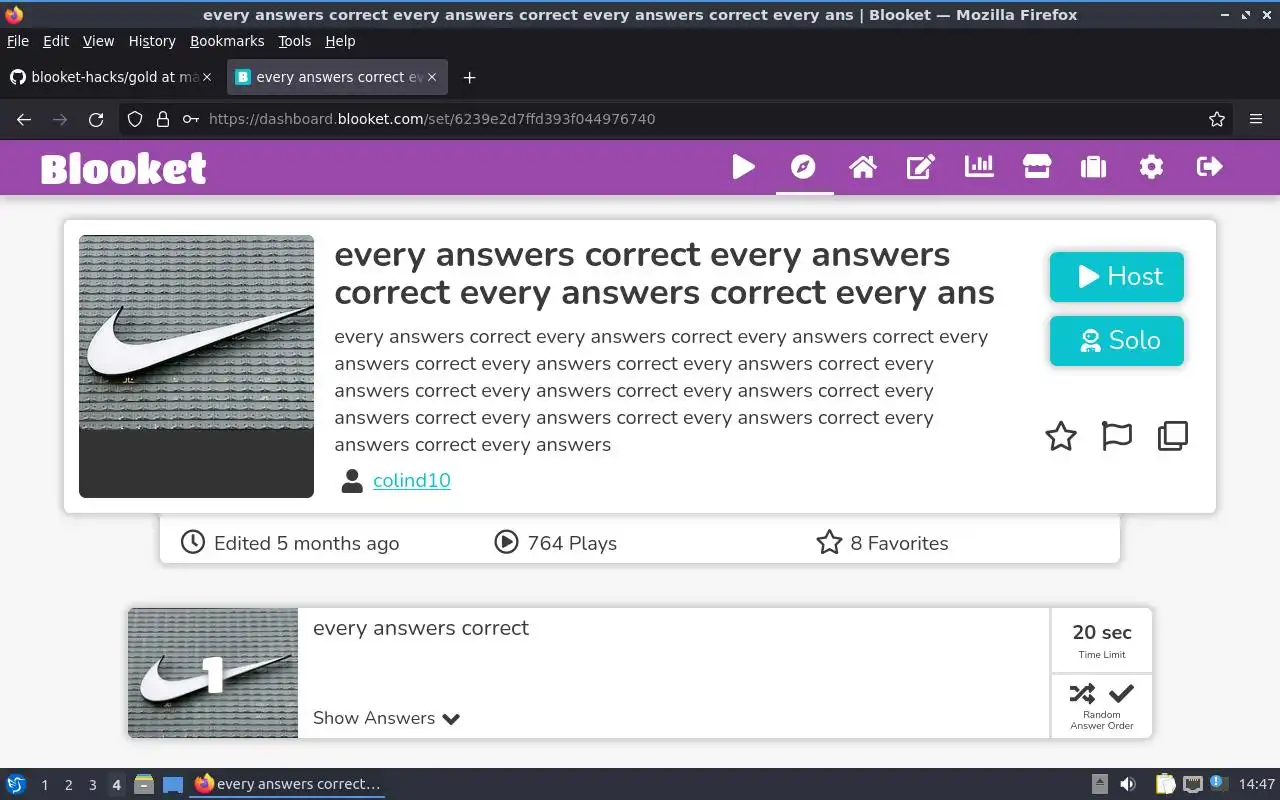Open the Edit menu
Screen dimensions: 1280x800
(56, 41)
